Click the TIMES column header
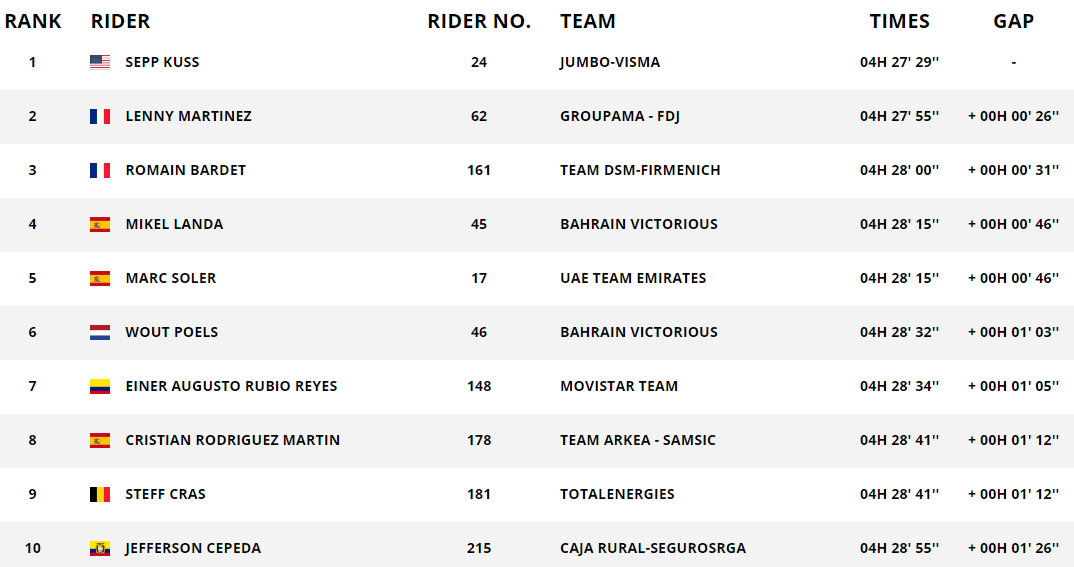 point(899,21)
